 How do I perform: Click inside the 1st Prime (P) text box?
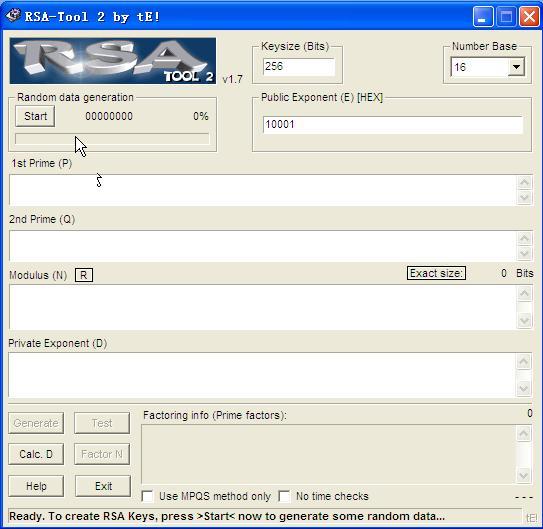pyautogui.click(x=263, y=190)
